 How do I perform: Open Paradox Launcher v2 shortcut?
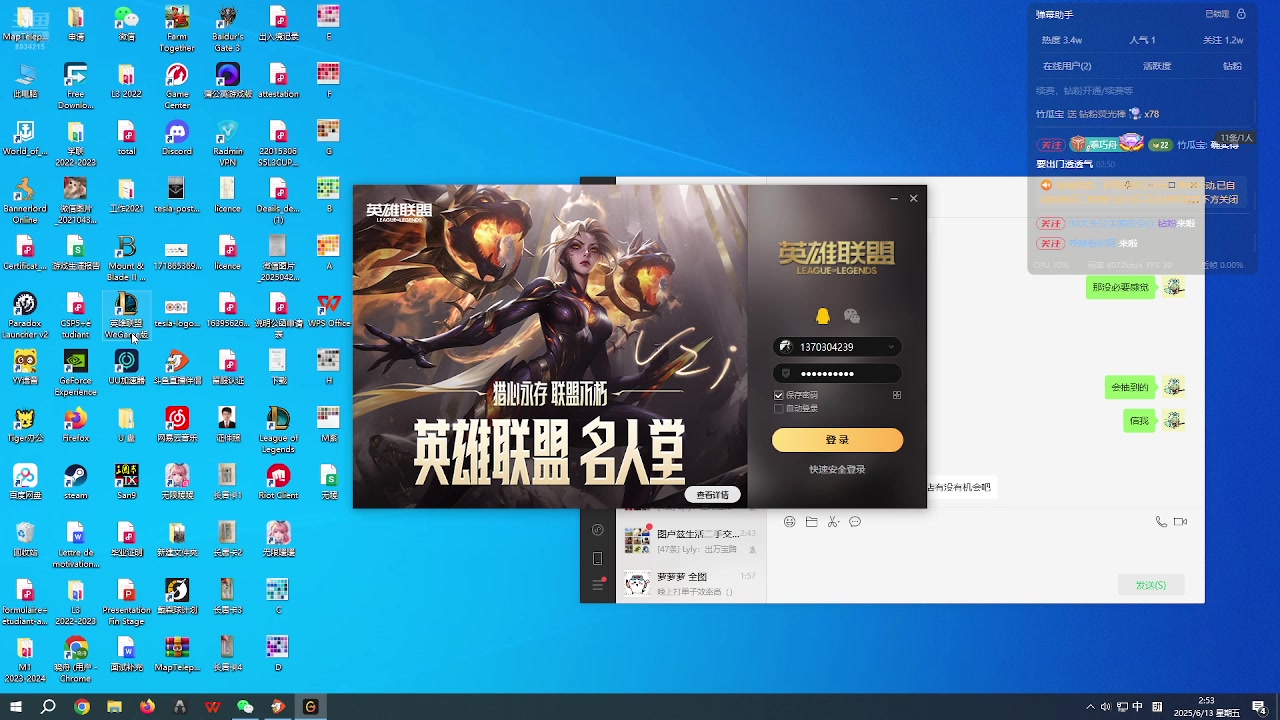[25, 315]
